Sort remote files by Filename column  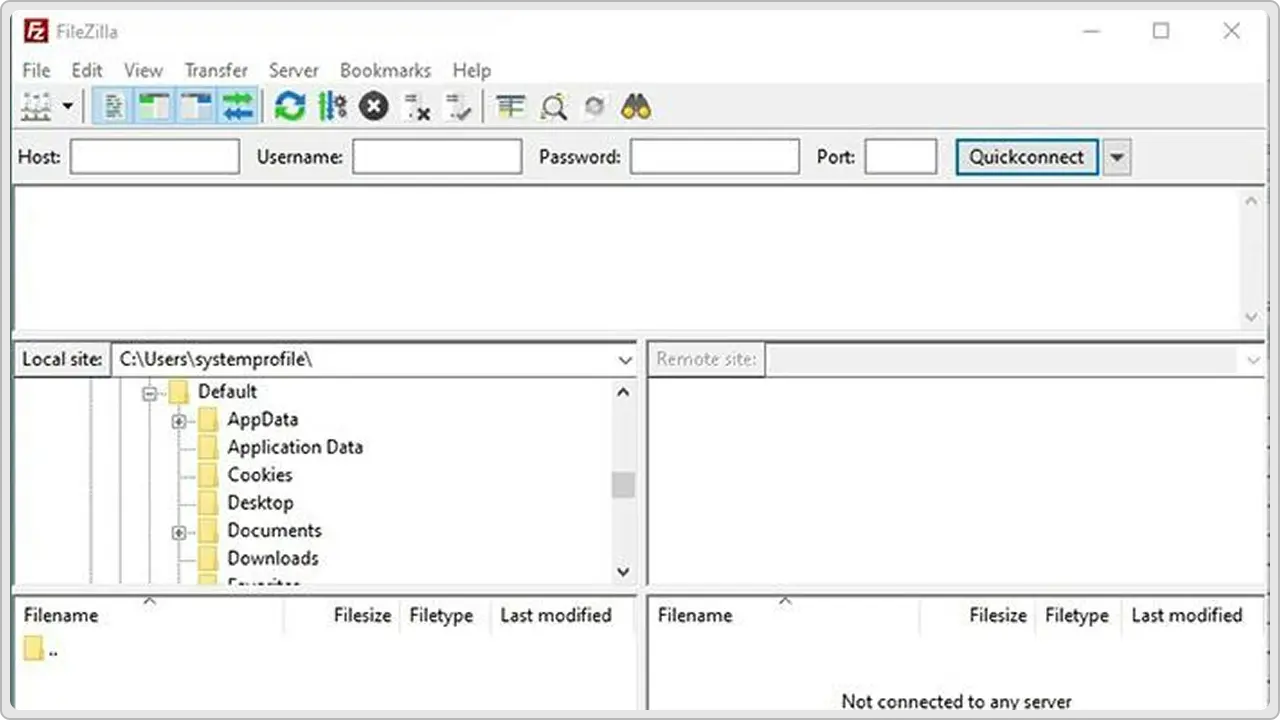pos(695,616)
